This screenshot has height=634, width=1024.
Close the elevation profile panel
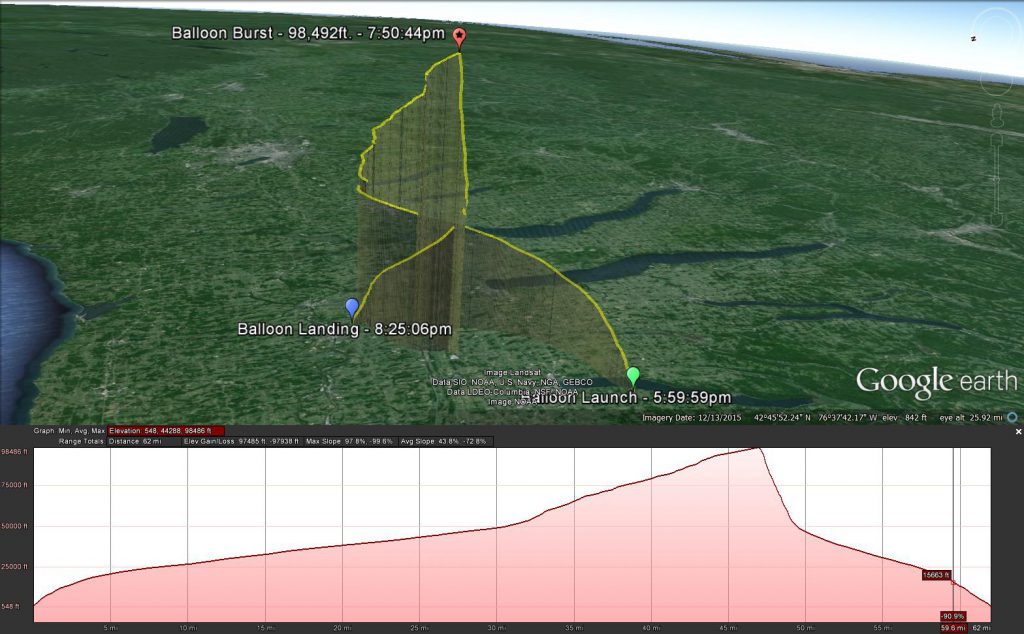(1018, 431)
